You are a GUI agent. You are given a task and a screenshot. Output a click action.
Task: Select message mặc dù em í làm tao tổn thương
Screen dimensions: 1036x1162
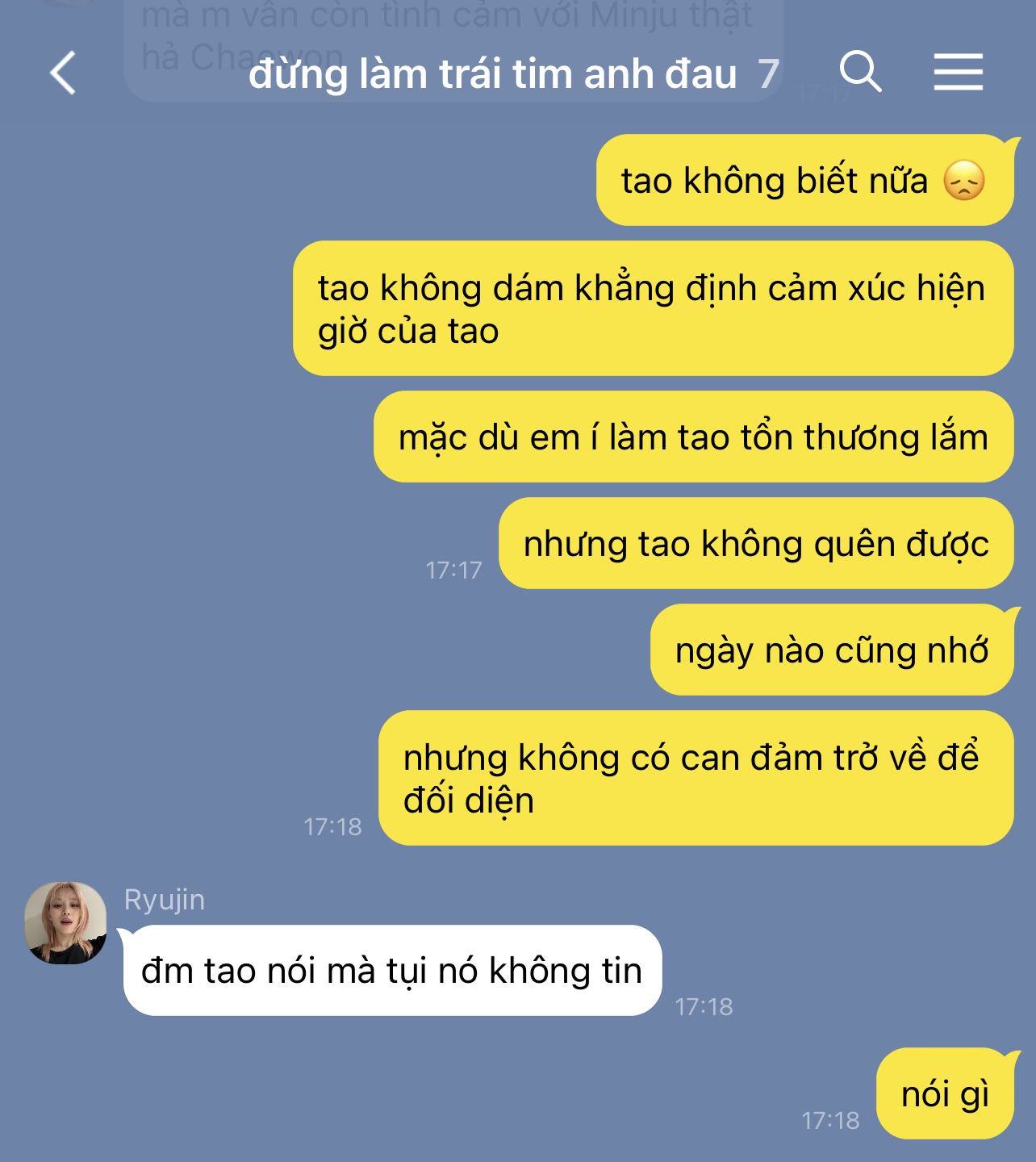pyautogui.click(x=693, y=437)
